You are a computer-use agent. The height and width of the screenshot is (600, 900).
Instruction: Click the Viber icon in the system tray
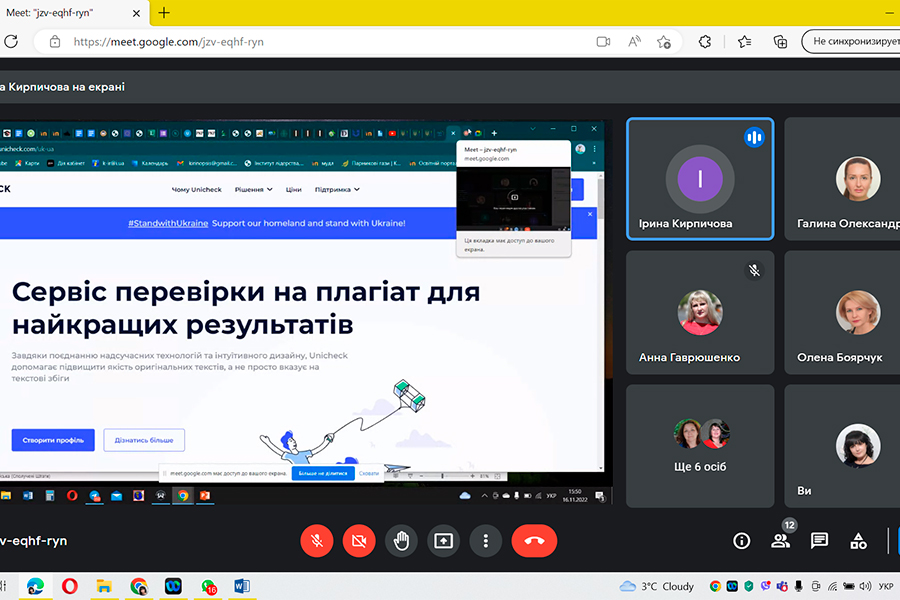(x=765, y=586)
